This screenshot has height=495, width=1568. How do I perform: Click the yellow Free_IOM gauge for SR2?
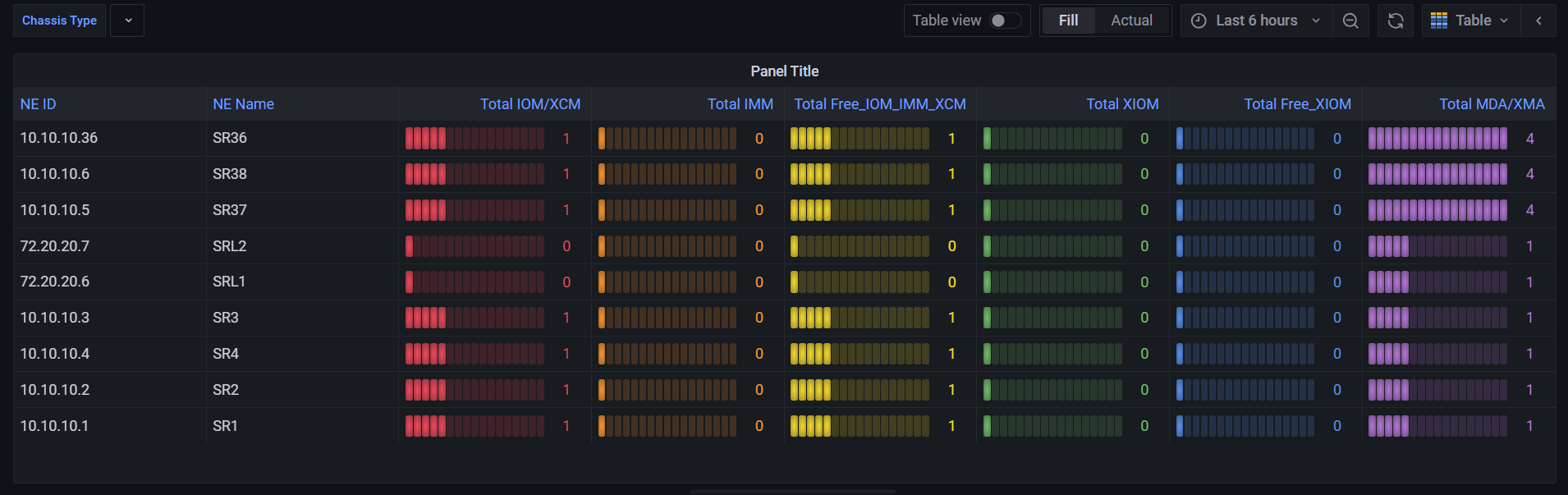click(860, 390)
